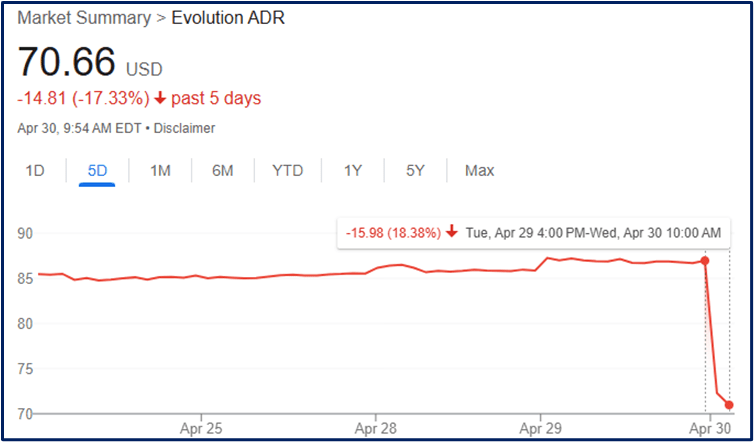Open the Market Summary breadcrumb link
The image size is (754, 442).
pyautogui.click(x=84, y=18)
